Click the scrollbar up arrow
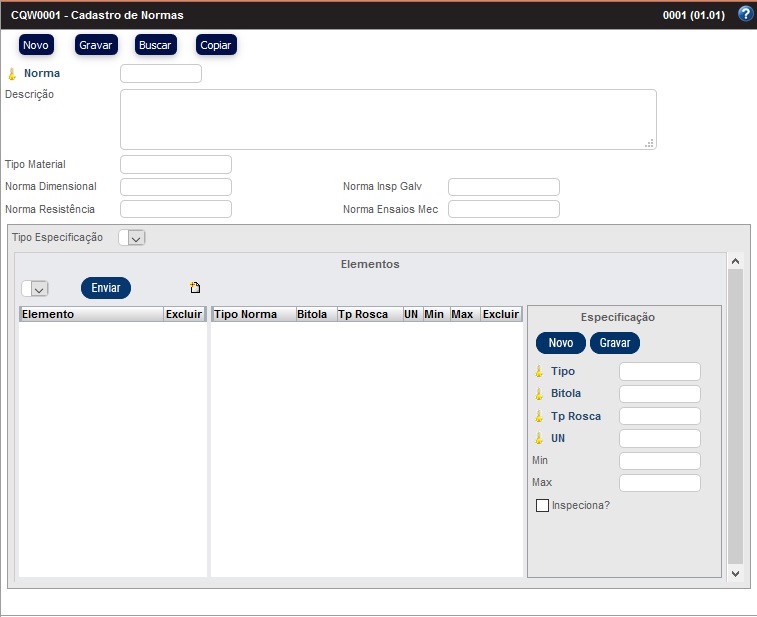This screenshot has height=617, width=757. (x=735, y=261)
